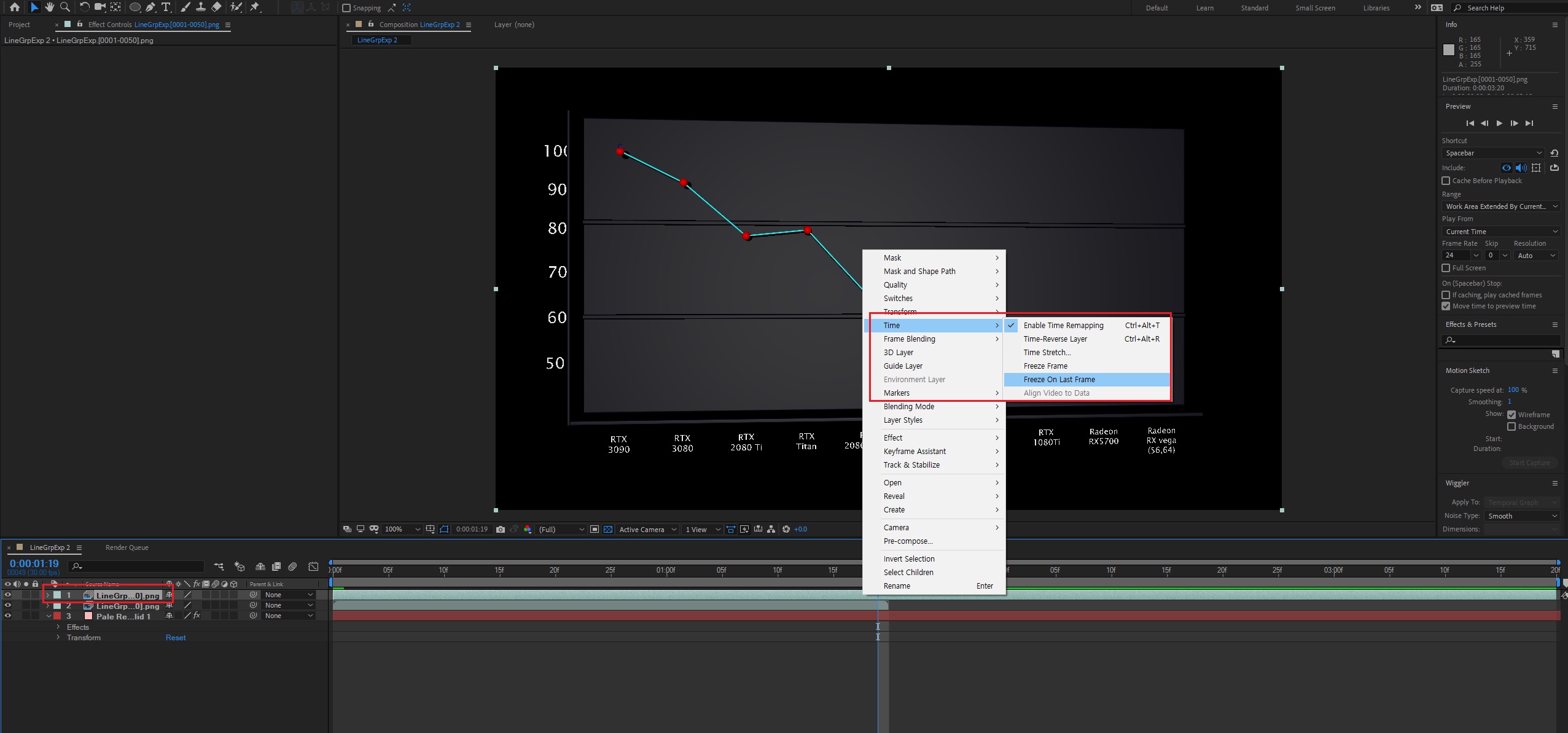Select the Clone Stamp tool

click(200, 7)
